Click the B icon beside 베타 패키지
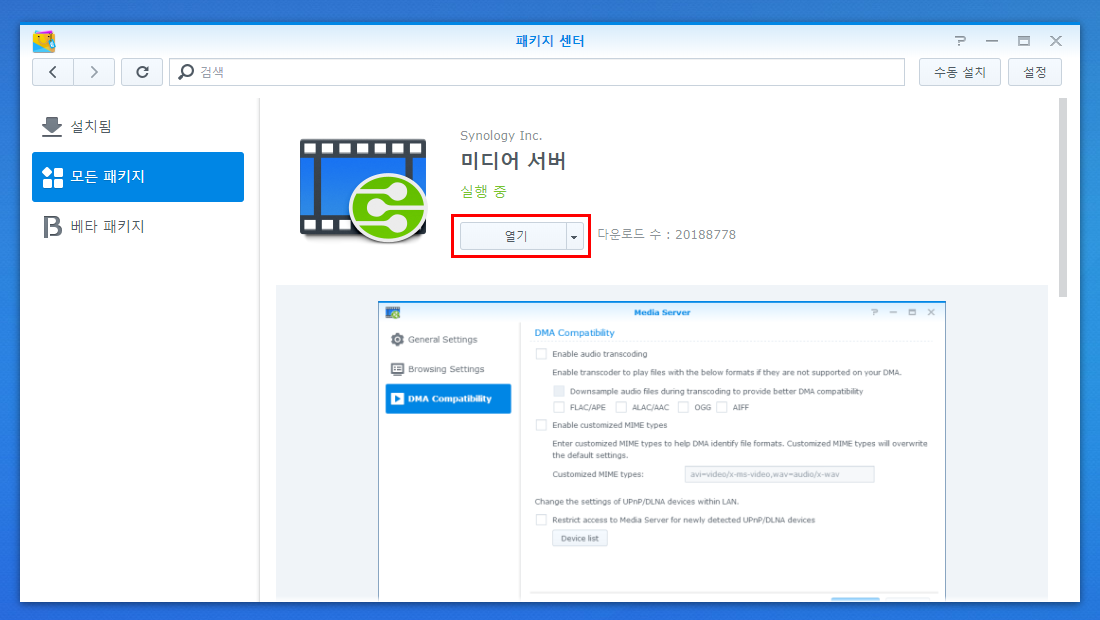1100x620 pixels. tap(52, 227)
